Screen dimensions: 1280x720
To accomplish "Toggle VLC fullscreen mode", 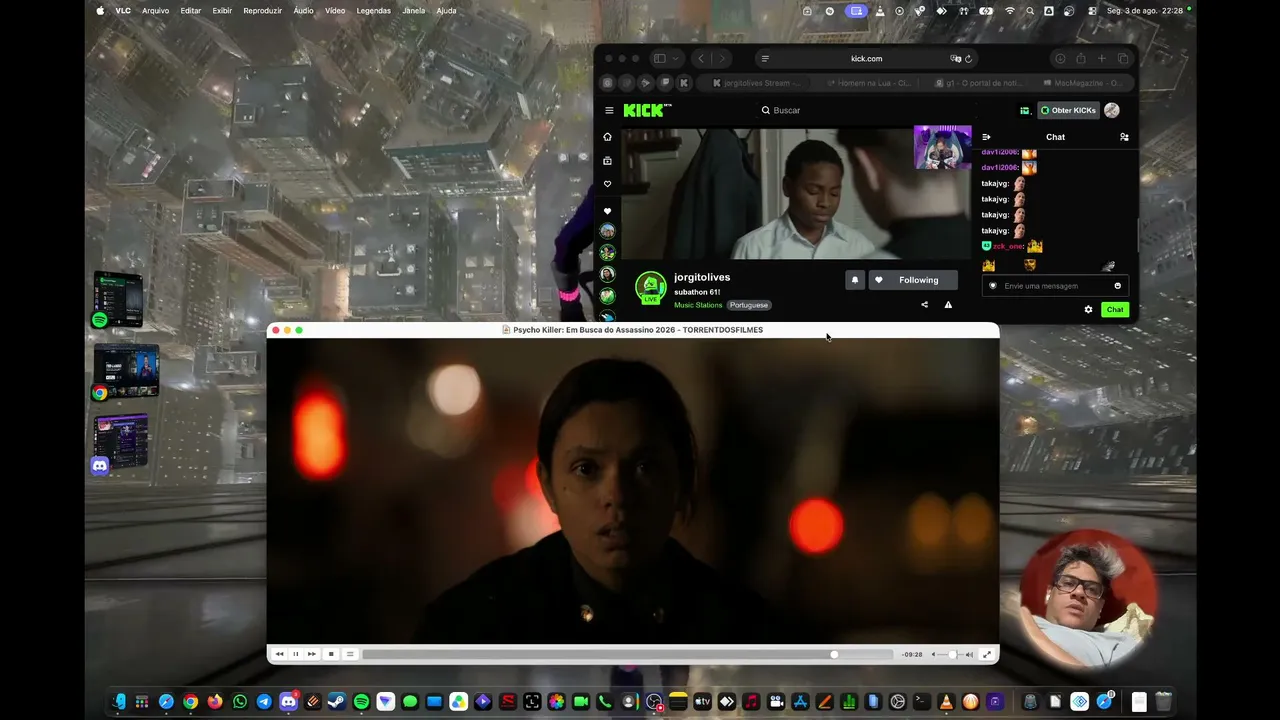I will (987, 654).
